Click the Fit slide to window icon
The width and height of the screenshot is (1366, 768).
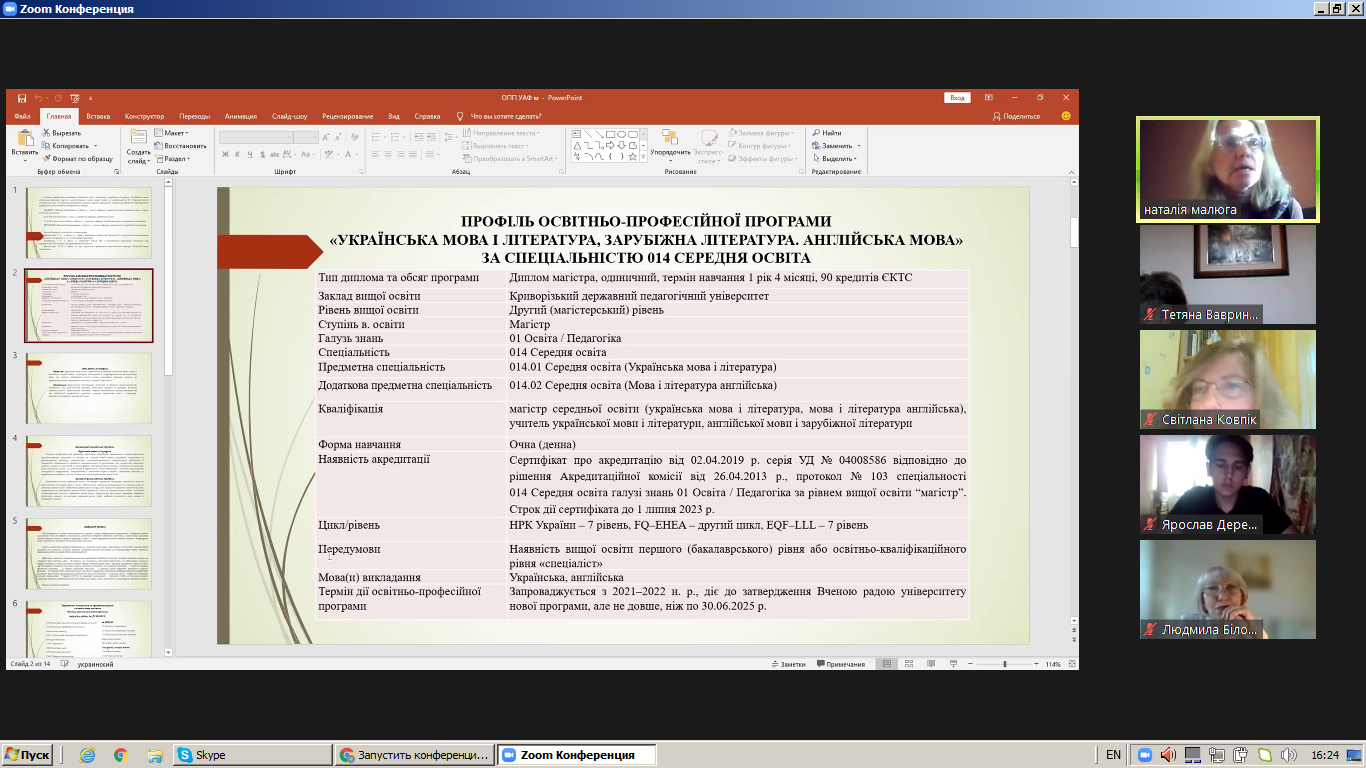pyautogui.click(x=1069, y=664)
